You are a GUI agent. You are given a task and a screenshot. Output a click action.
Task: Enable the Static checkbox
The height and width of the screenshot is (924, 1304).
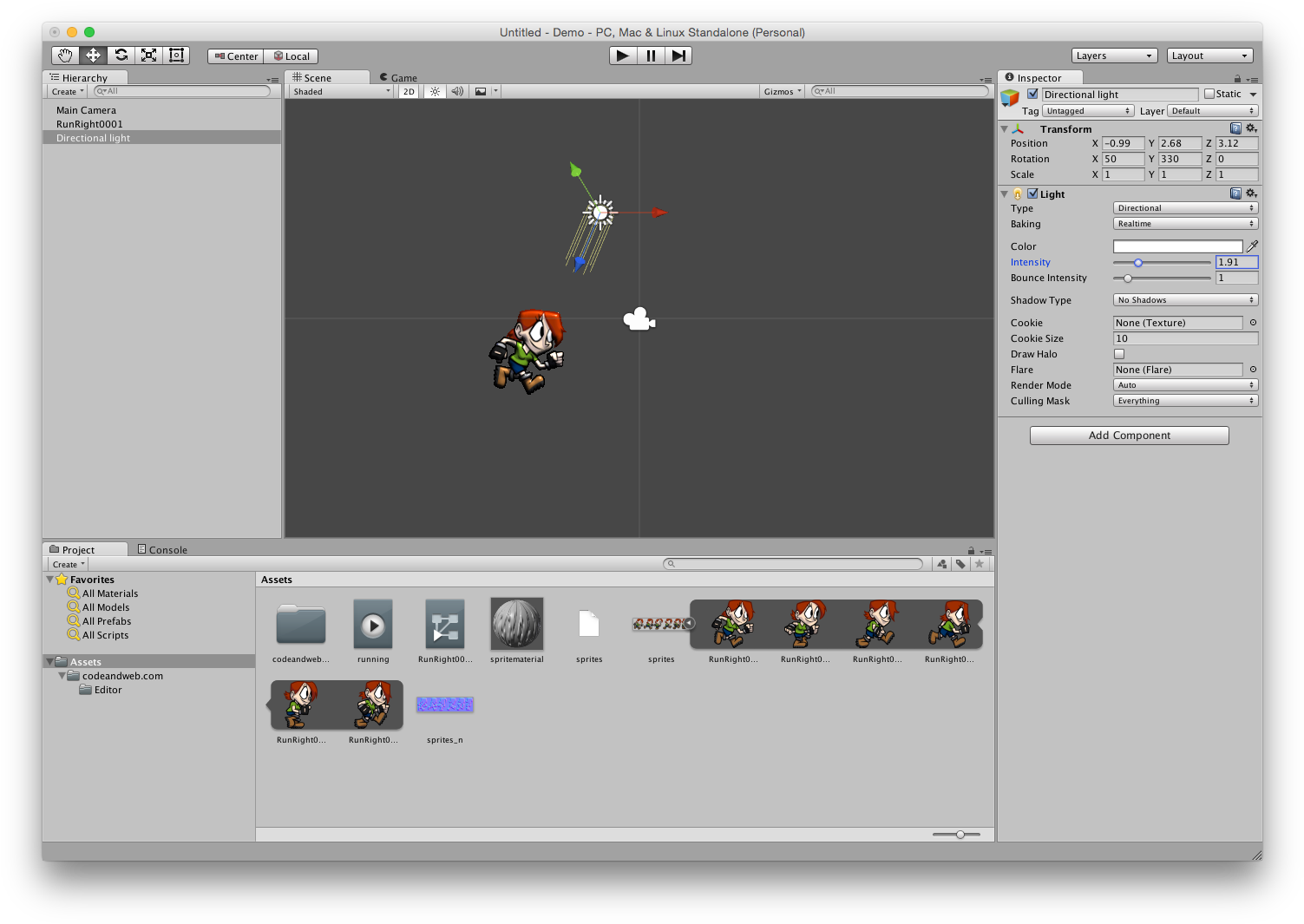(1209, 95)
